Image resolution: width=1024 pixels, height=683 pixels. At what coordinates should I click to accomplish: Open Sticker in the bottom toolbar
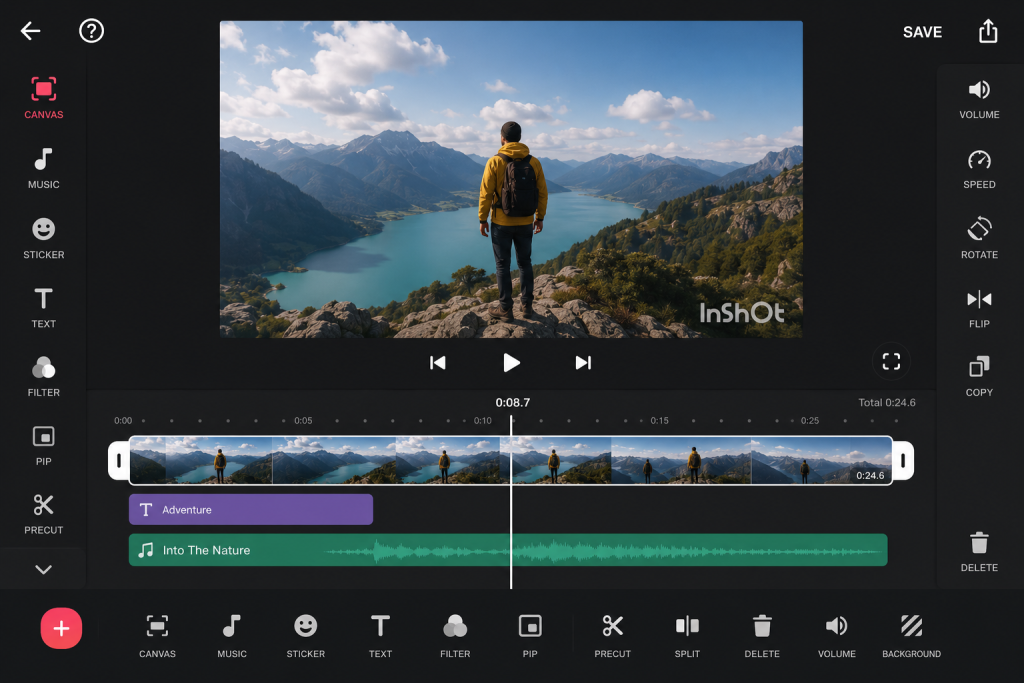click(x=306, y=636)
